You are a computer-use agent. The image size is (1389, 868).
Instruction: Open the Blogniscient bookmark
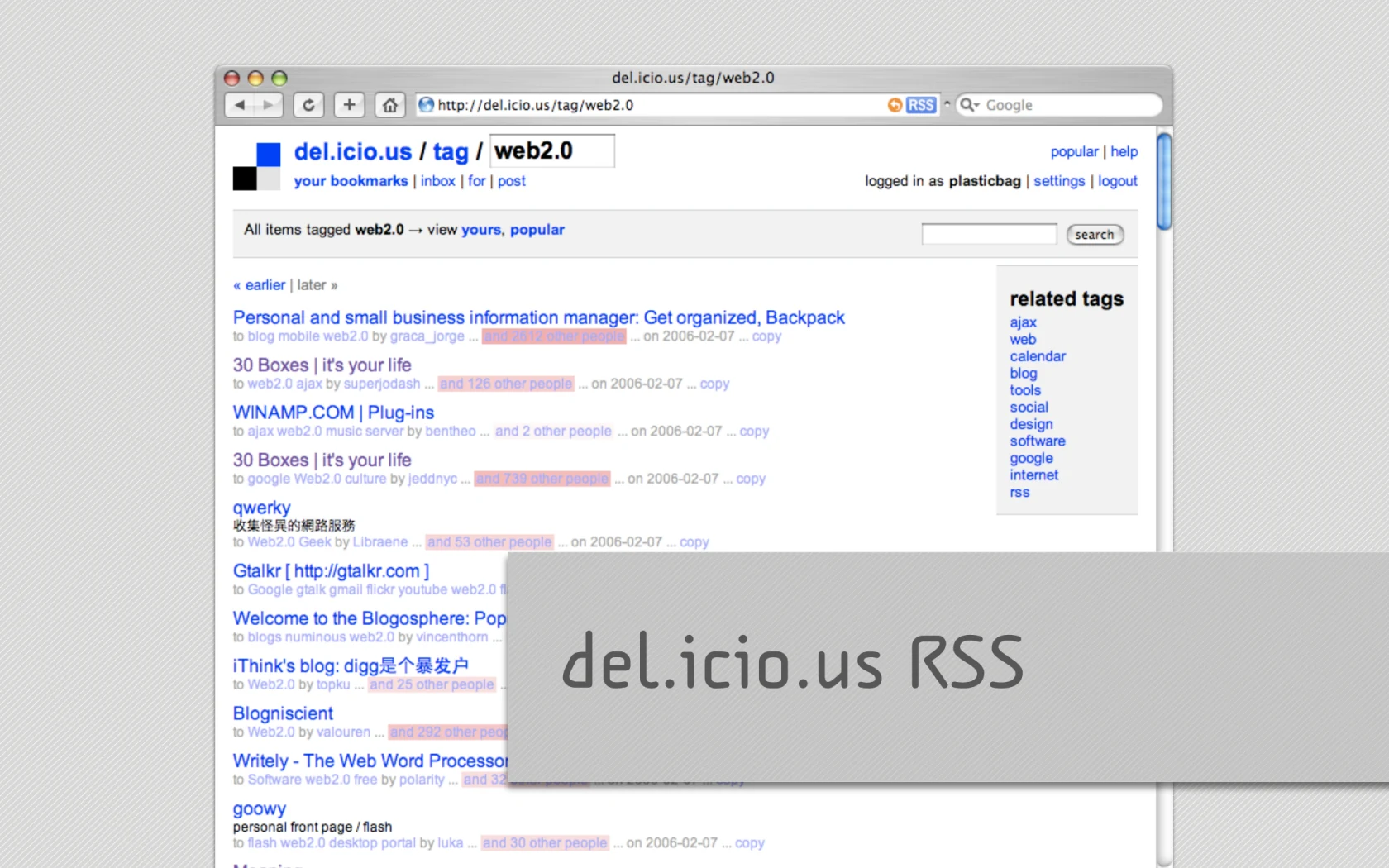[283, 713]
